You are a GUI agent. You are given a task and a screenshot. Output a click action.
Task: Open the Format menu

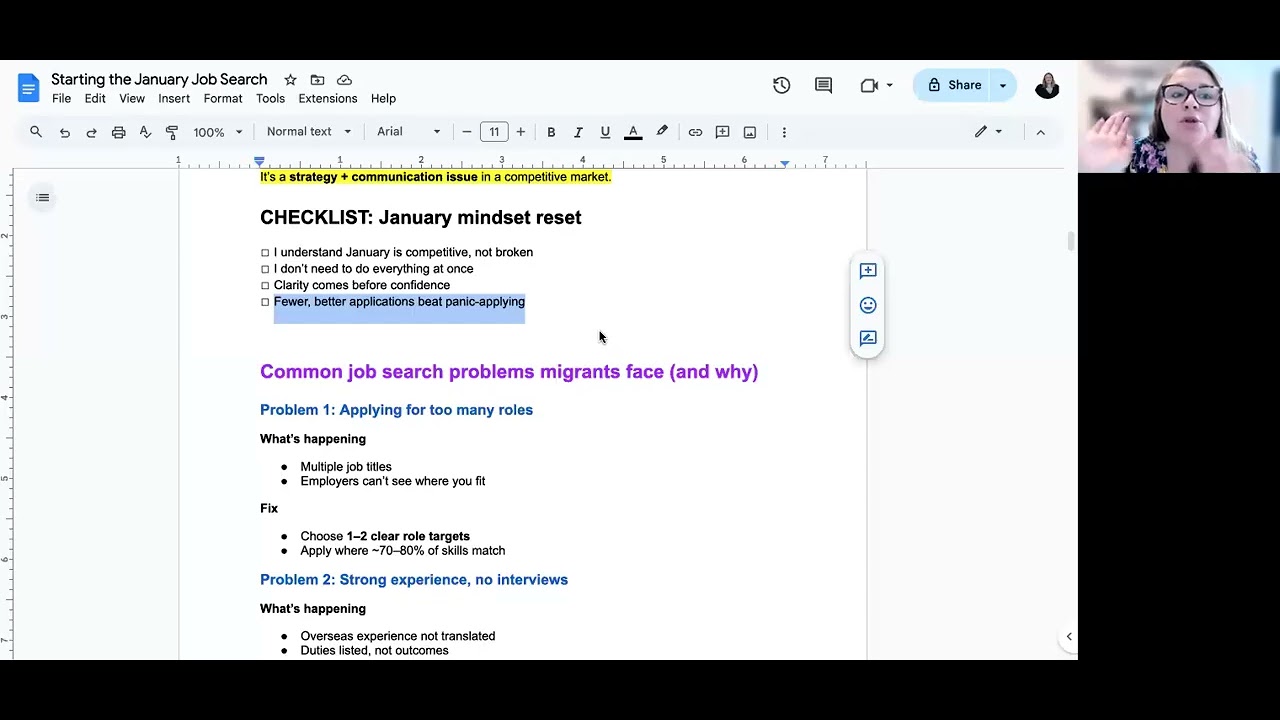(223, 99)
